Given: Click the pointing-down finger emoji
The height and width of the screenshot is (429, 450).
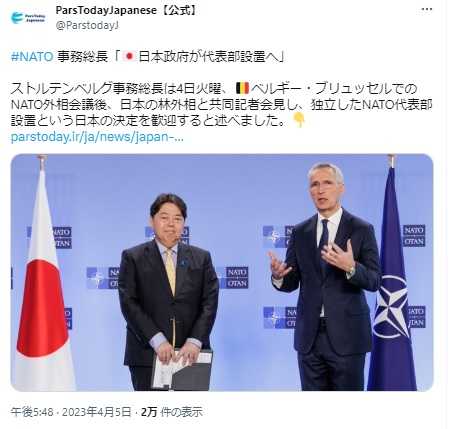Looking at the screenshot, I should click(299, 120).
